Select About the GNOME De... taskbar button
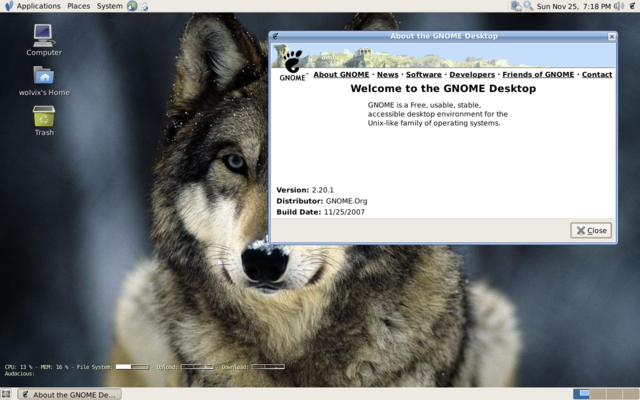This screenshot has height=400, width=640. click(69, 394)
